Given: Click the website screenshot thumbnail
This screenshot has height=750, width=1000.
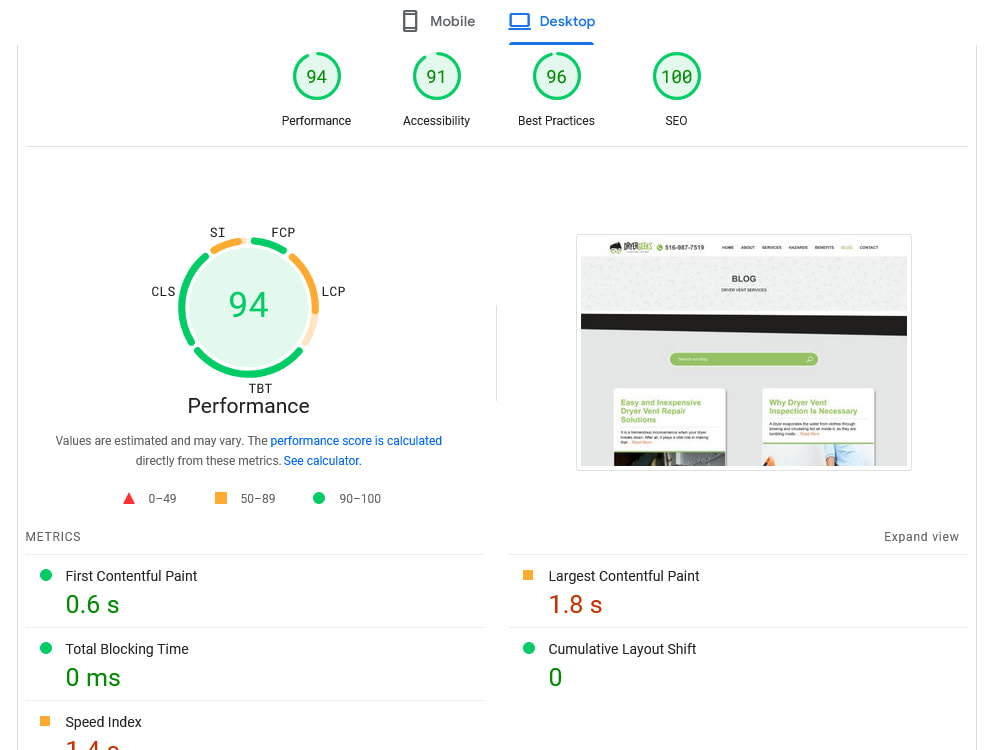Looking at the screenshot, I should point(743,351).
